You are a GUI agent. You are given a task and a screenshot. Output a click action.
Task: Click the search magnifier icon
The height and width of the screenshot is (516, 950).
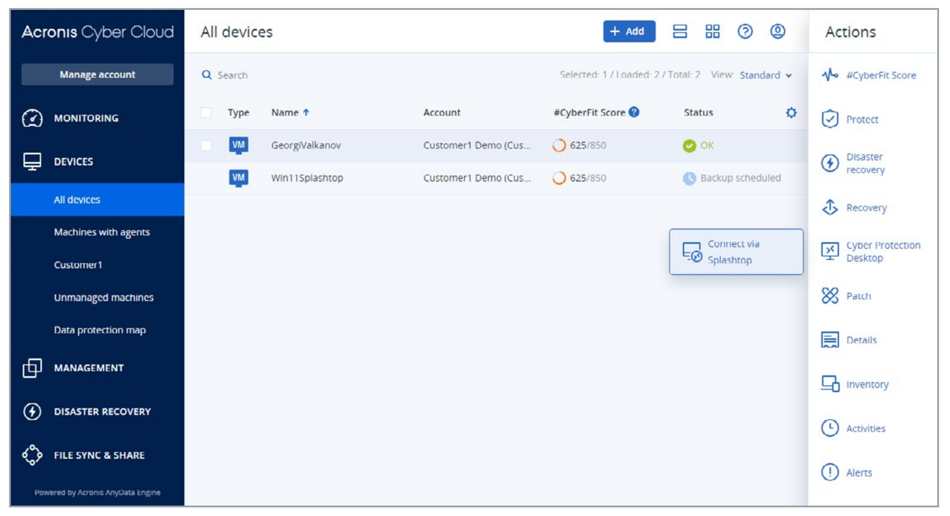[207, 75]
